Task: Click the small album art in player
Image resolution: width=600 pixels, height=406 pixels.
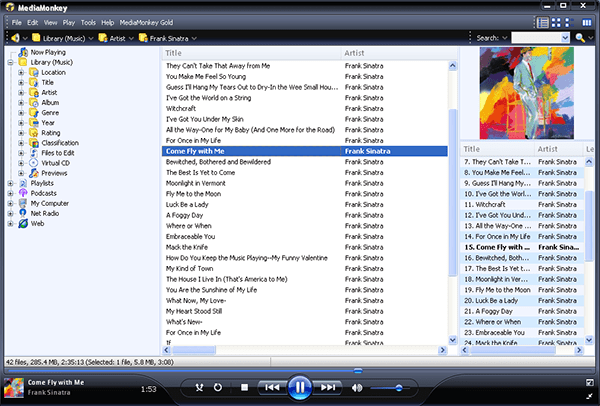Action: (x=14, y=388)
